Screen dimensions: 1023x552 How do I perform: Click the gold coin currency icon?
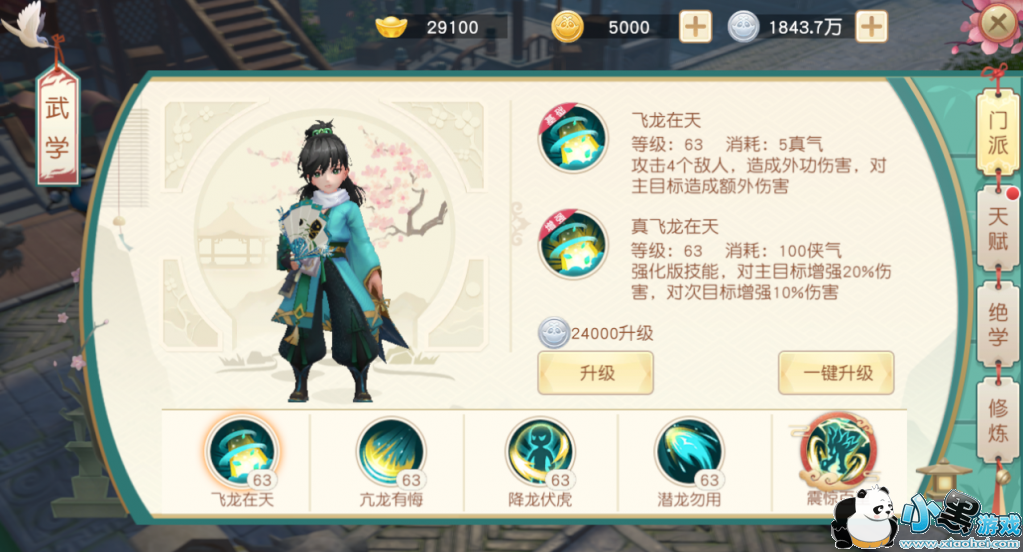pos(567,27)
